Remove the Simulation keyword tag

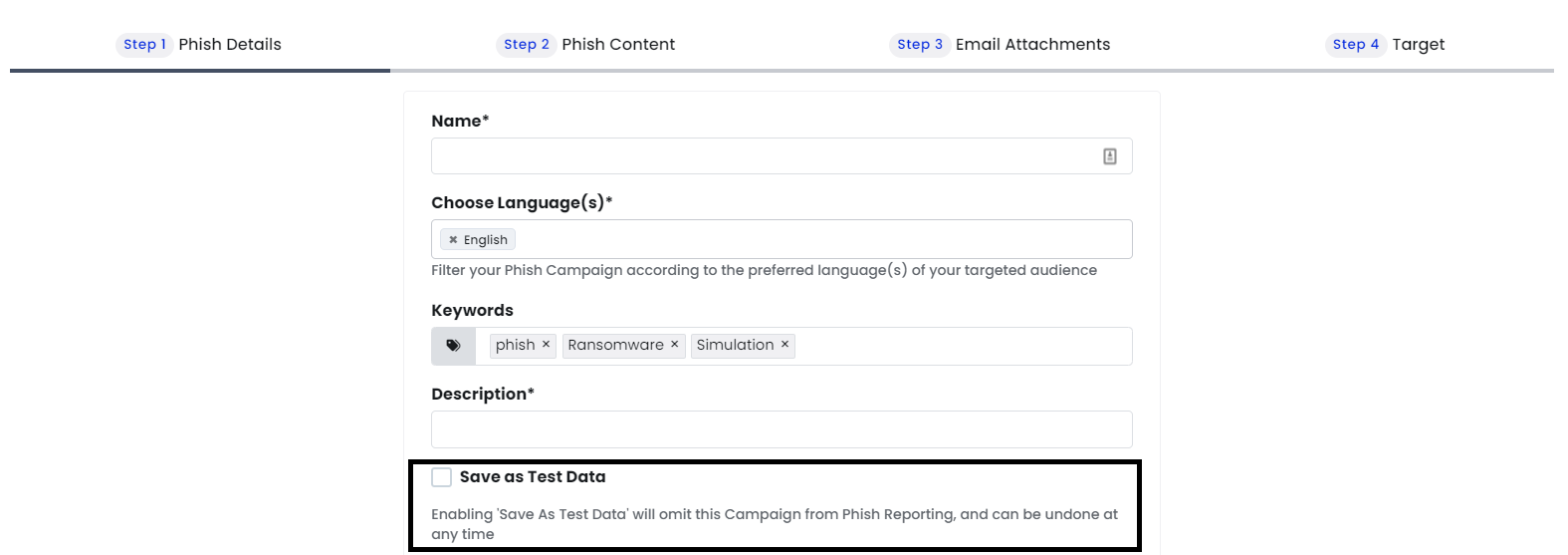(x=784, y=344)
